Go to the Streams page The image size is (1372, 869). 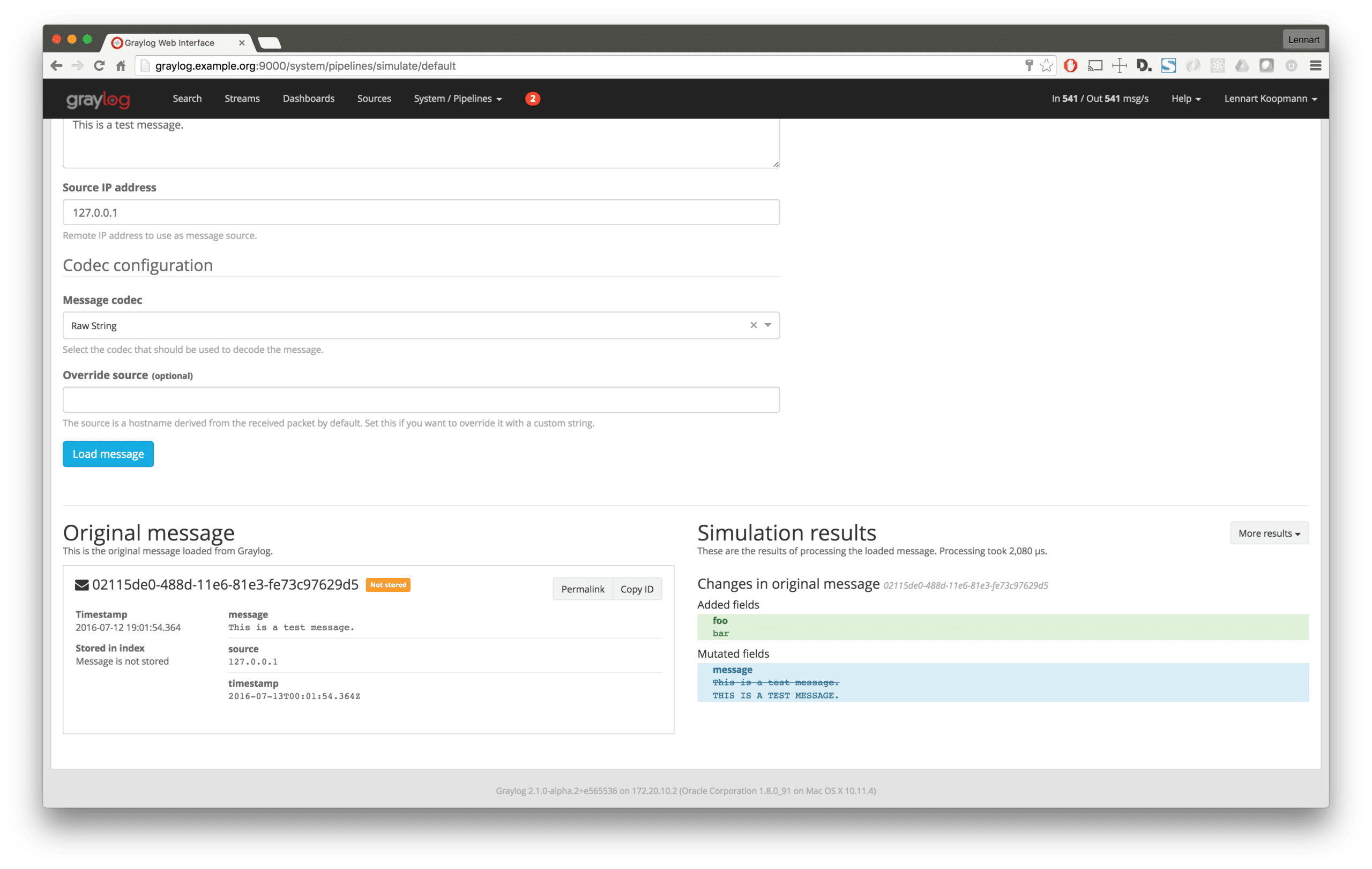click(242, 99)
